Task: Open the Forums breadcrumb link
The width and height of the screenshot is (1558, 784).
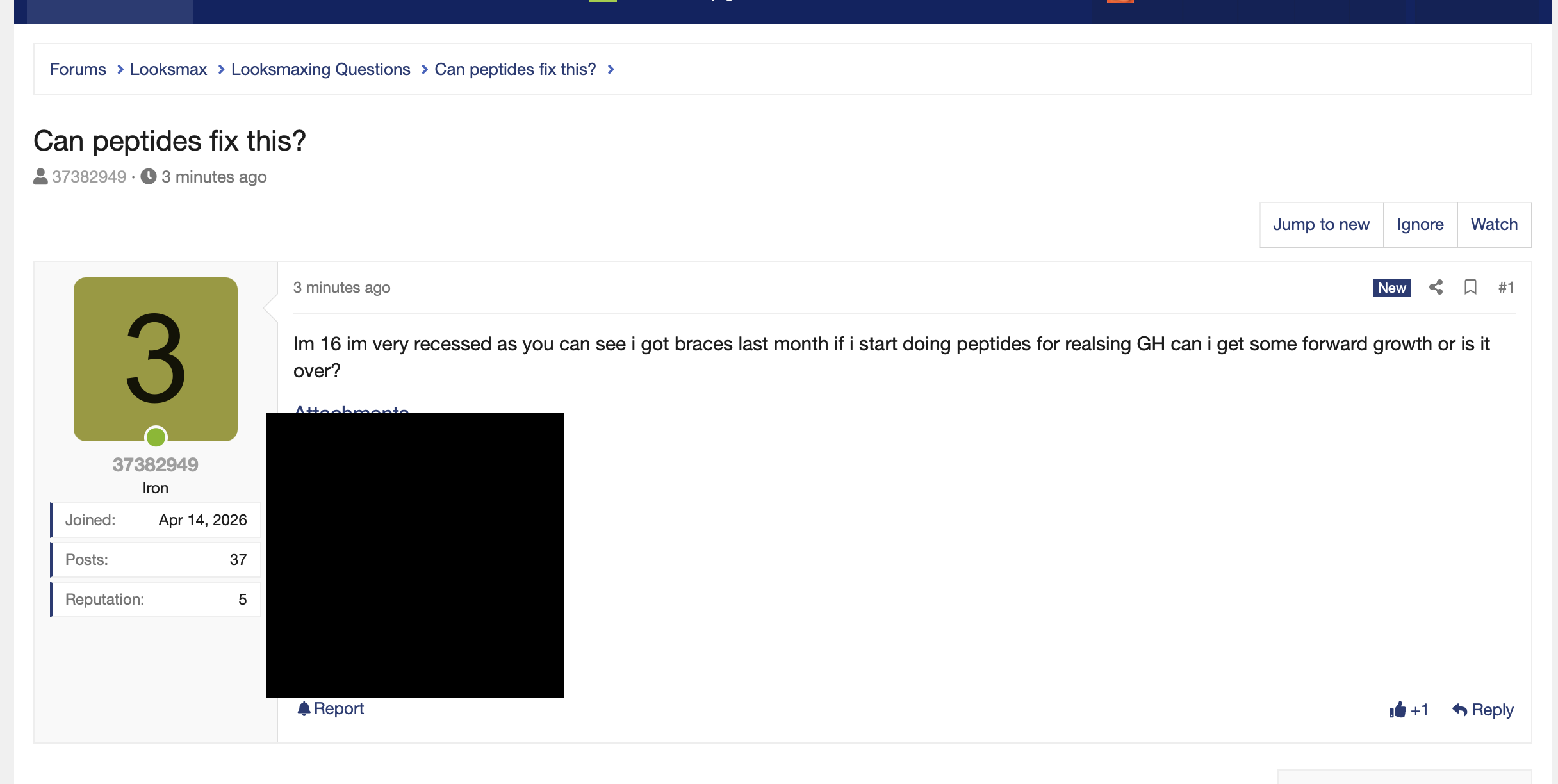Action: pyautogui.click(x=78, y=69)
